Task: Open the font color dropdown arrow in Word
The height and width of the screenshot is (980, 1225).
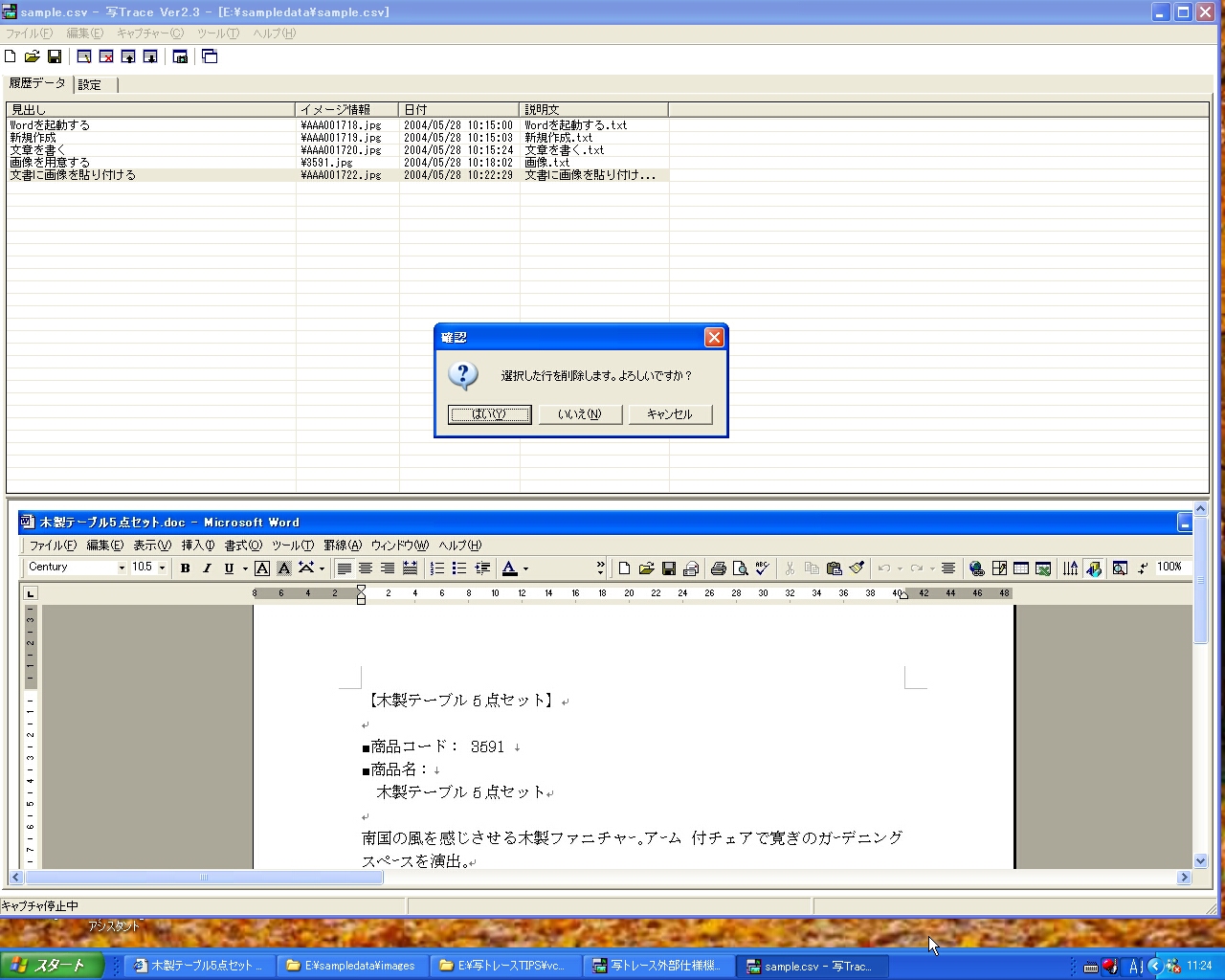Action: coord(525,568)
